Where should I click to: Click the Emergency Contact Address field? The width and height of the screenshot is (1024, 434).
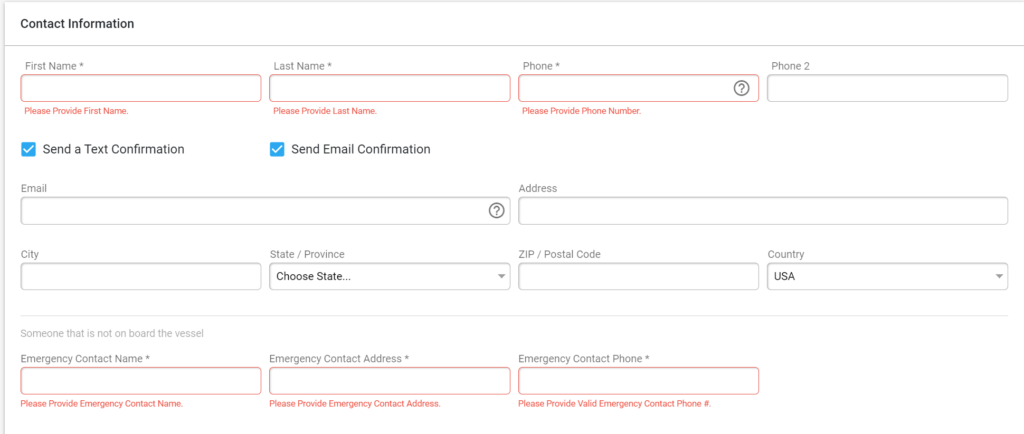(x=390, y=380)
